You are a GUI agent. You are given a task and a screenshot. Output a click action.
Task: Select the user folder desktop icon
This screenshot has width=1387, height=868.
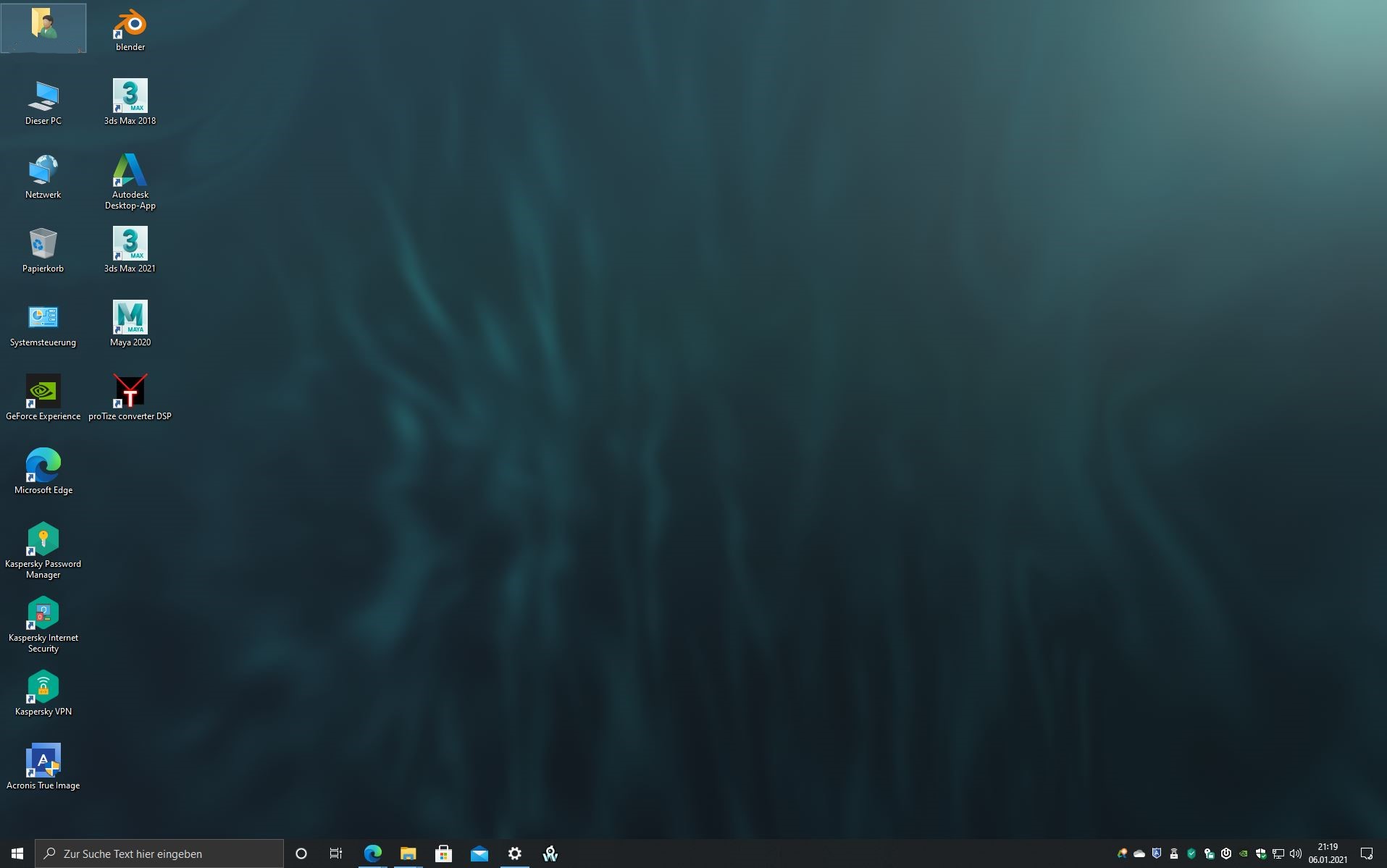(x=43, y=28)
